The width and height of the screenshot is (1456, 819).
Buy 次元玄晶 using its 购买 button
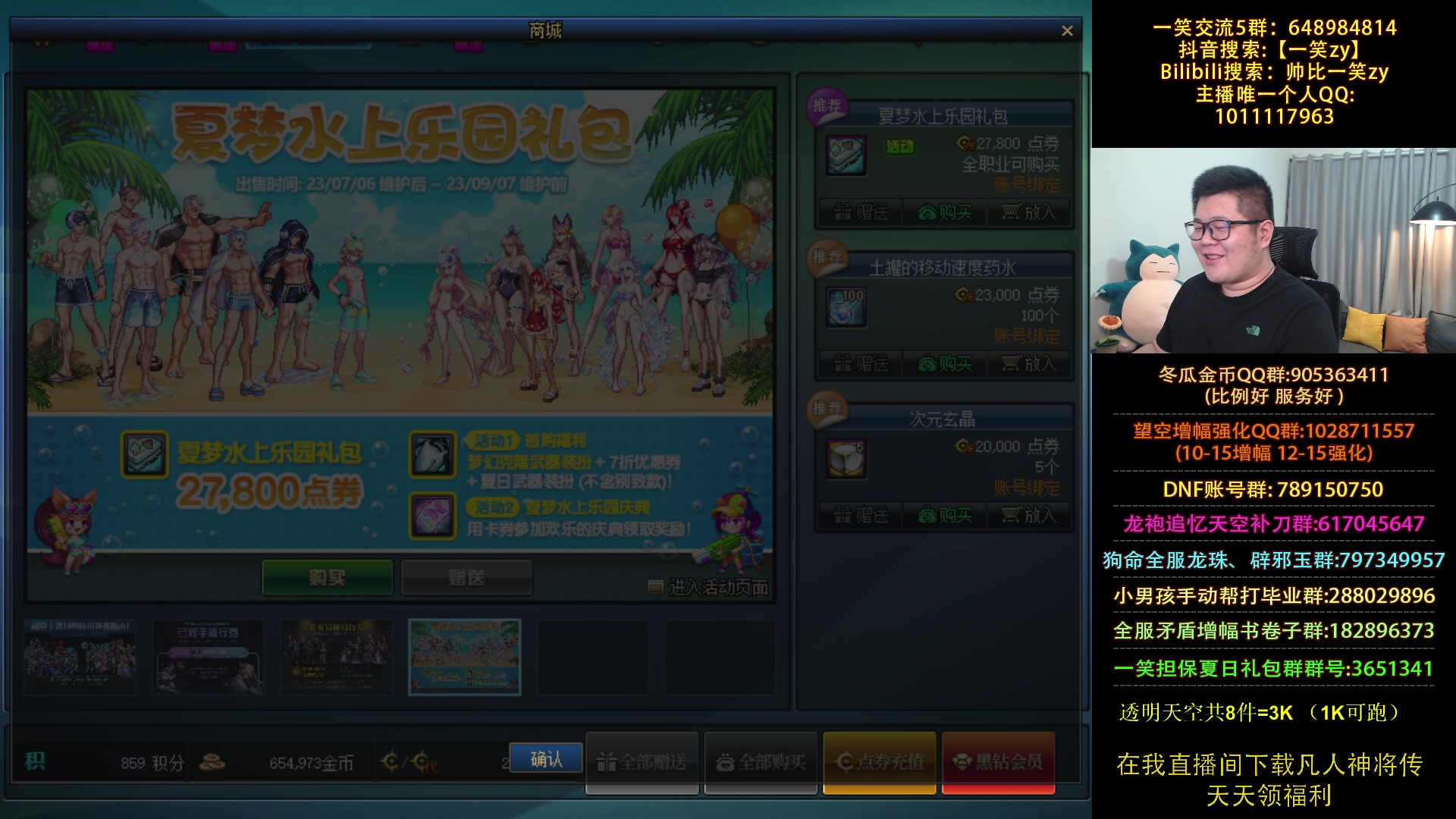coord(945,516)
